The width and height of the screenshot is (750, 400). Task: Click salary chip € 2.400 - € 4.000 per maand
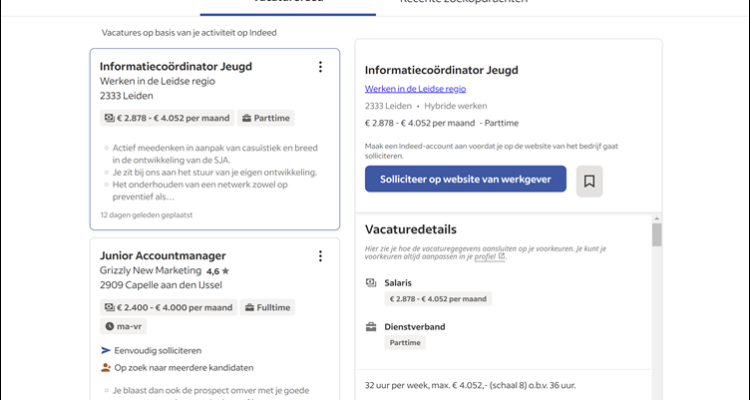tap(167, 308)
